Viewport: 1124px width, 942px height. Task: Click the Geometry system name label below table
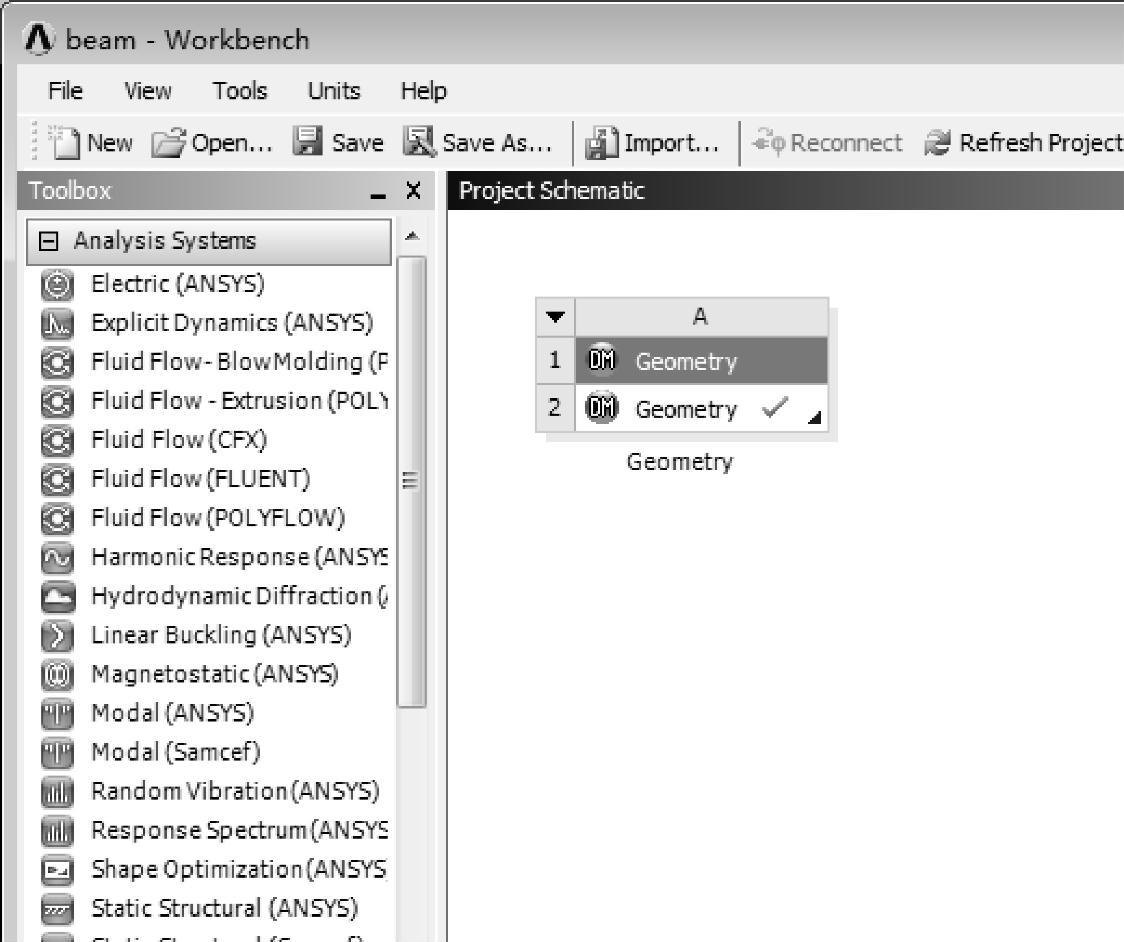[680, 462]
